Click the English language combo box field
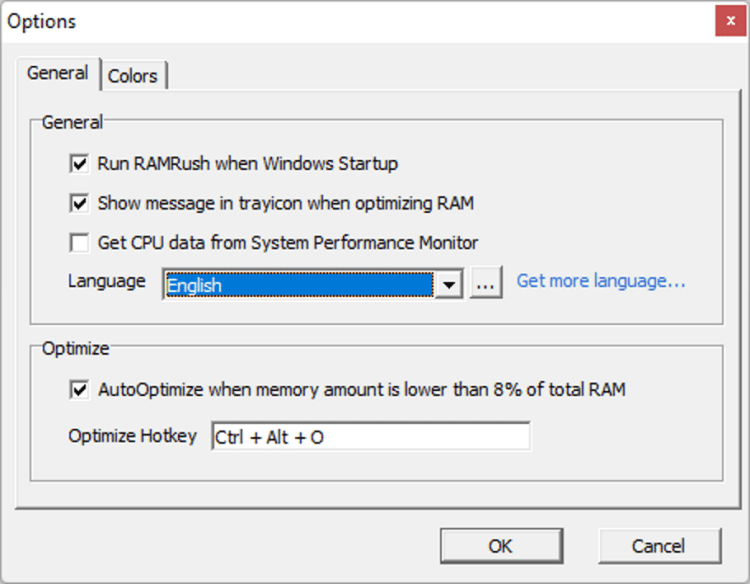Image resolution: width=750 pixels, height=584 pixels. (x=298, y=285)
